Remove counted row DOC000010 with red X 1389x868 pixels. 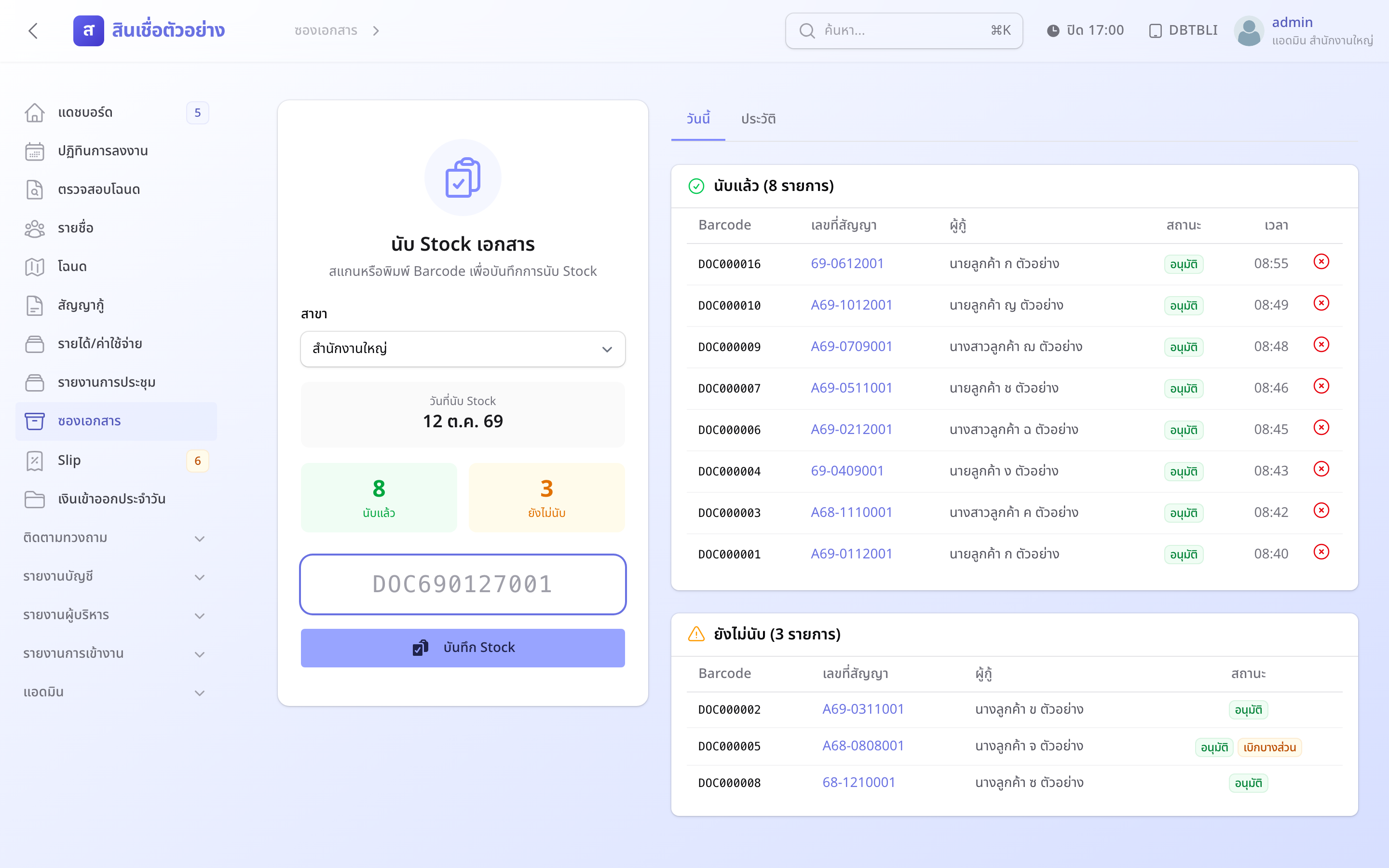tap(1321, 303)
